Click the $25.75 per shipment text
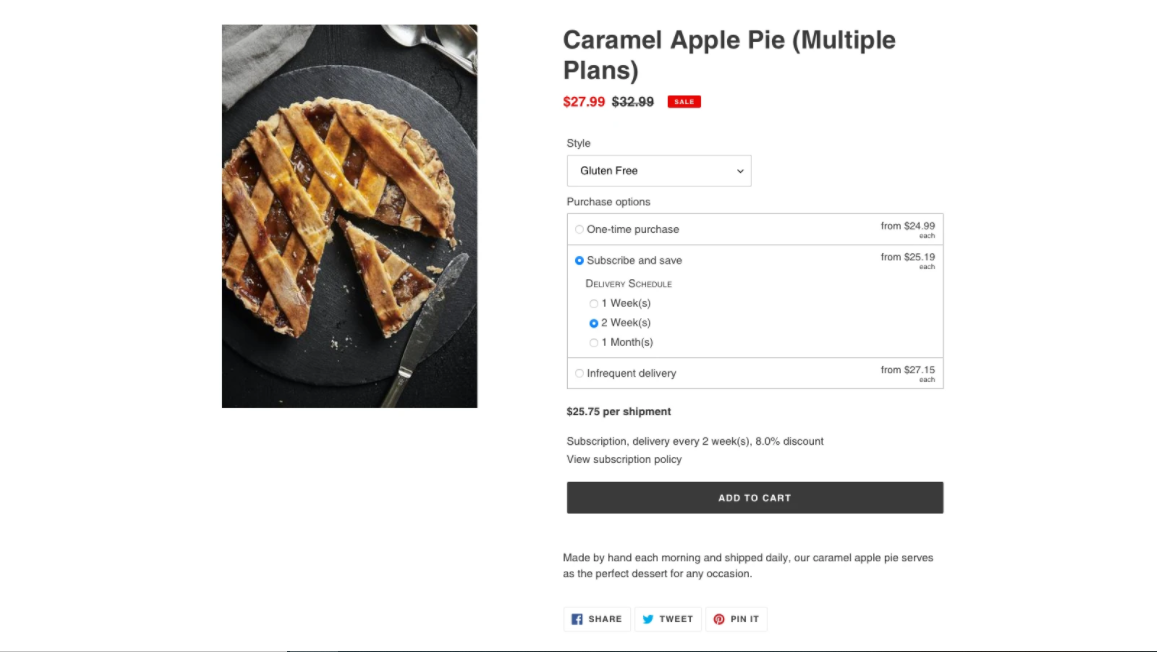1157x652 pixels. click(619, 412)
